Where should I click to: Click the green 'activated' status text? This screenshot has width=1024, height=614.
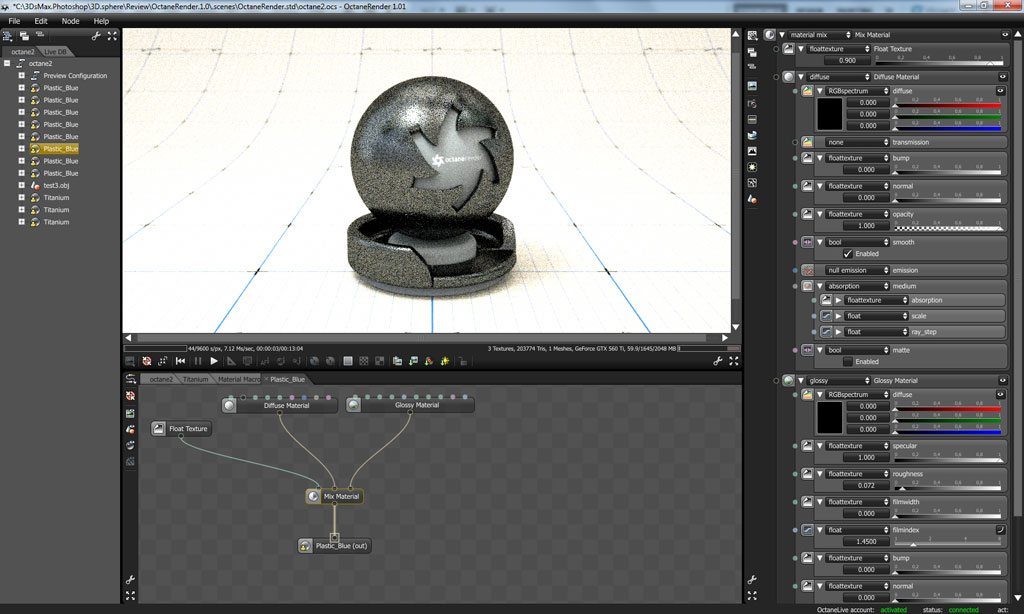[x=893, y=609]
